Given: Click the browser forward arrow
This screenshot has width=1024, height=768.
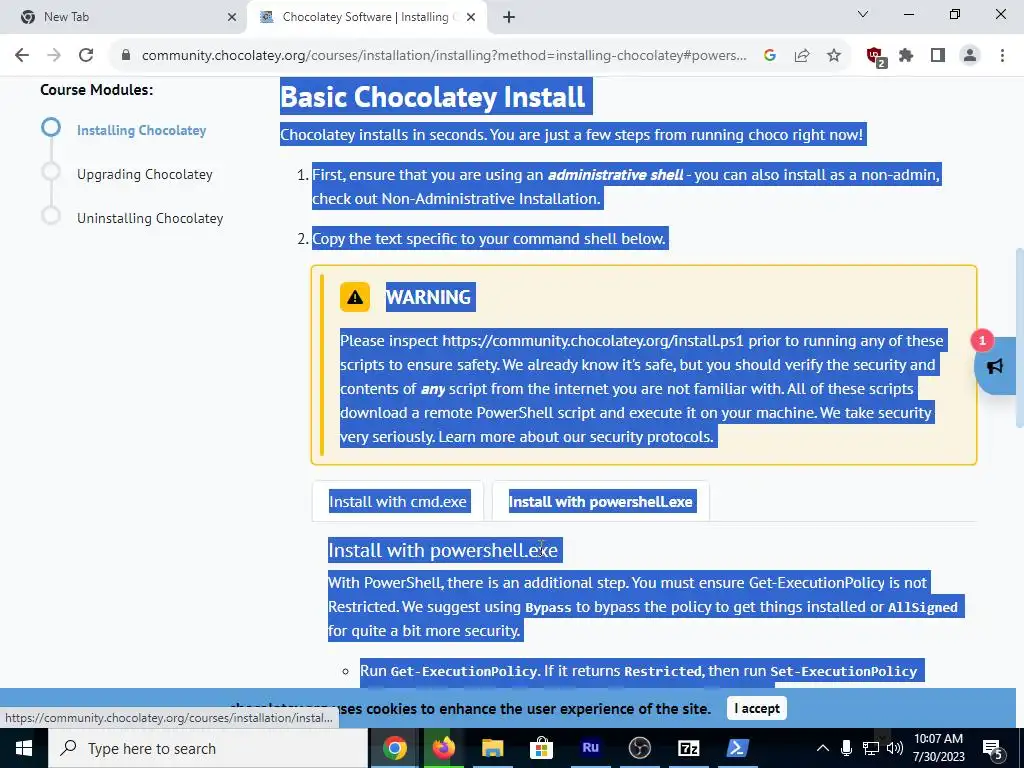Looking at the screenshot, I should click(54, 56).
